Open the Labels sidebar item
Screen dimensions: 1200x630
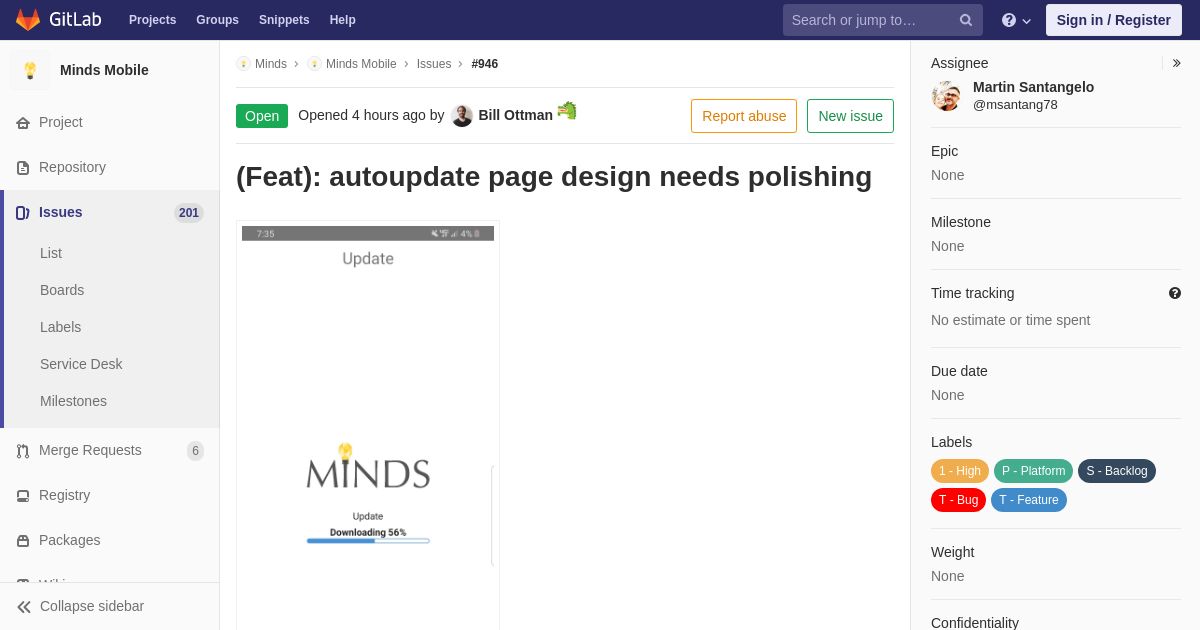coord(60,327)
